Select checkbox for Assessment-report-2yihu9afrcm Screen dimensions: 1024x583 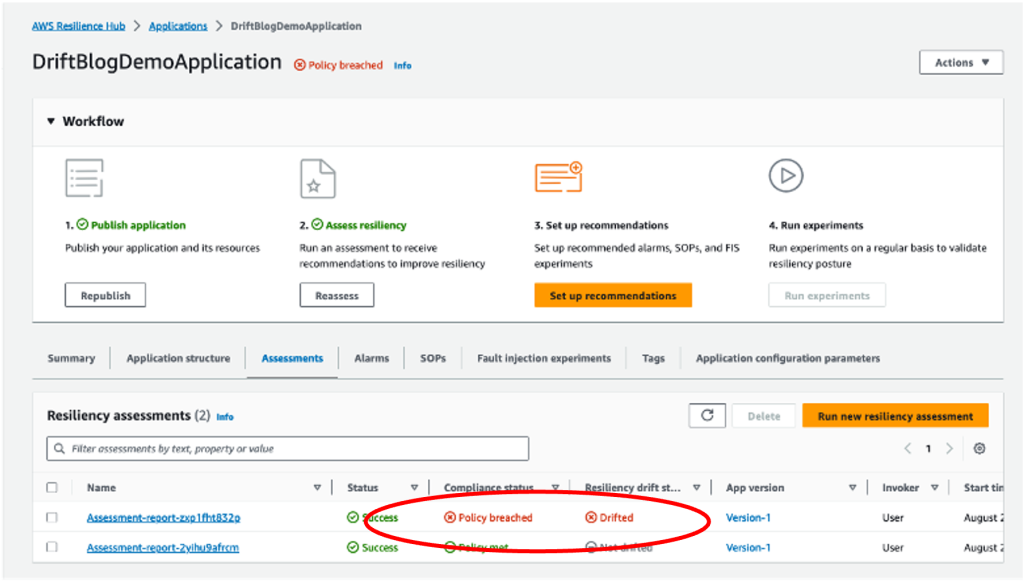52,547
